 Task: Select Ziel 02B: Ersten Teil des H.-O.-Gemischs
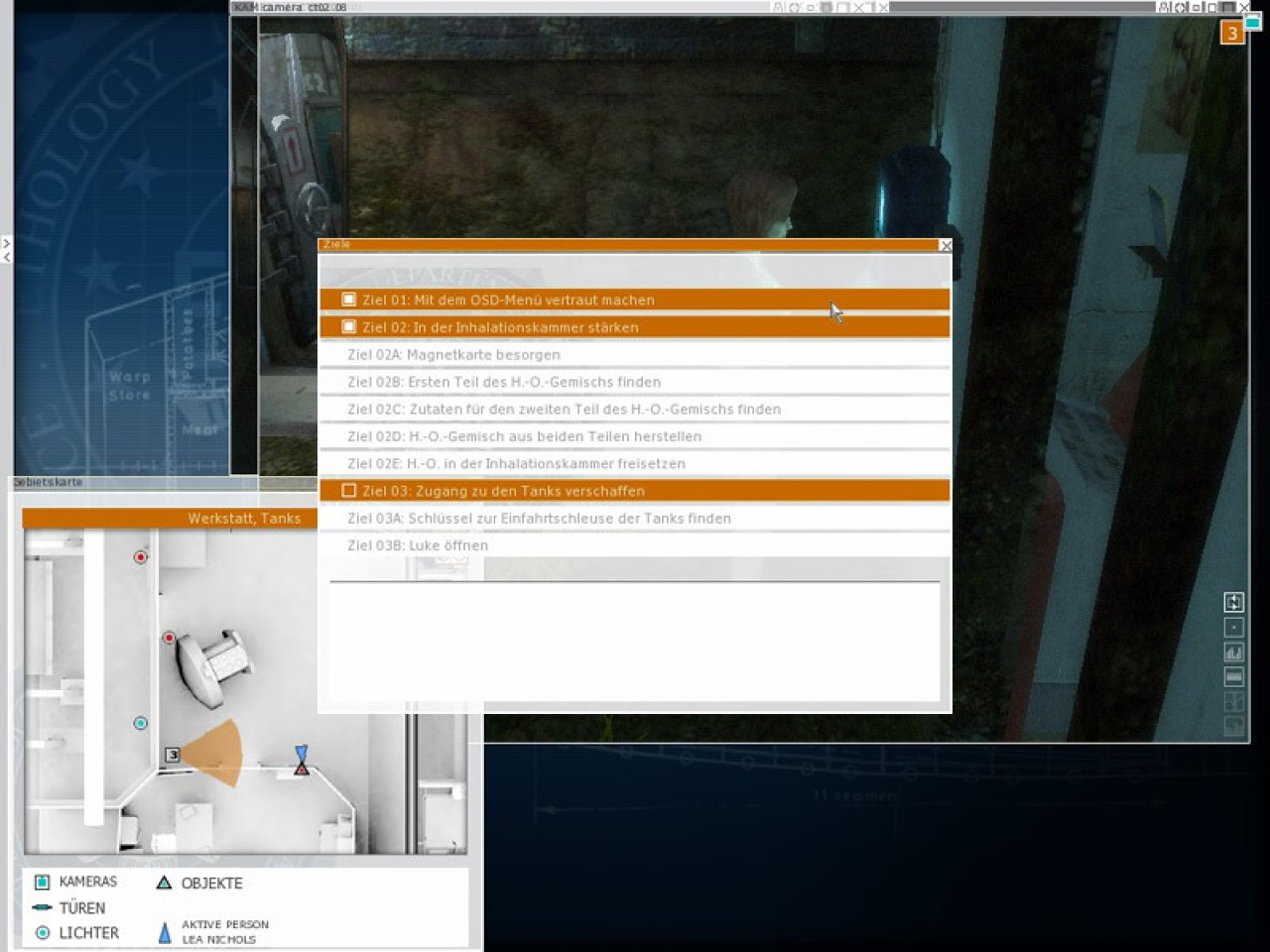[x=635, y=381]
